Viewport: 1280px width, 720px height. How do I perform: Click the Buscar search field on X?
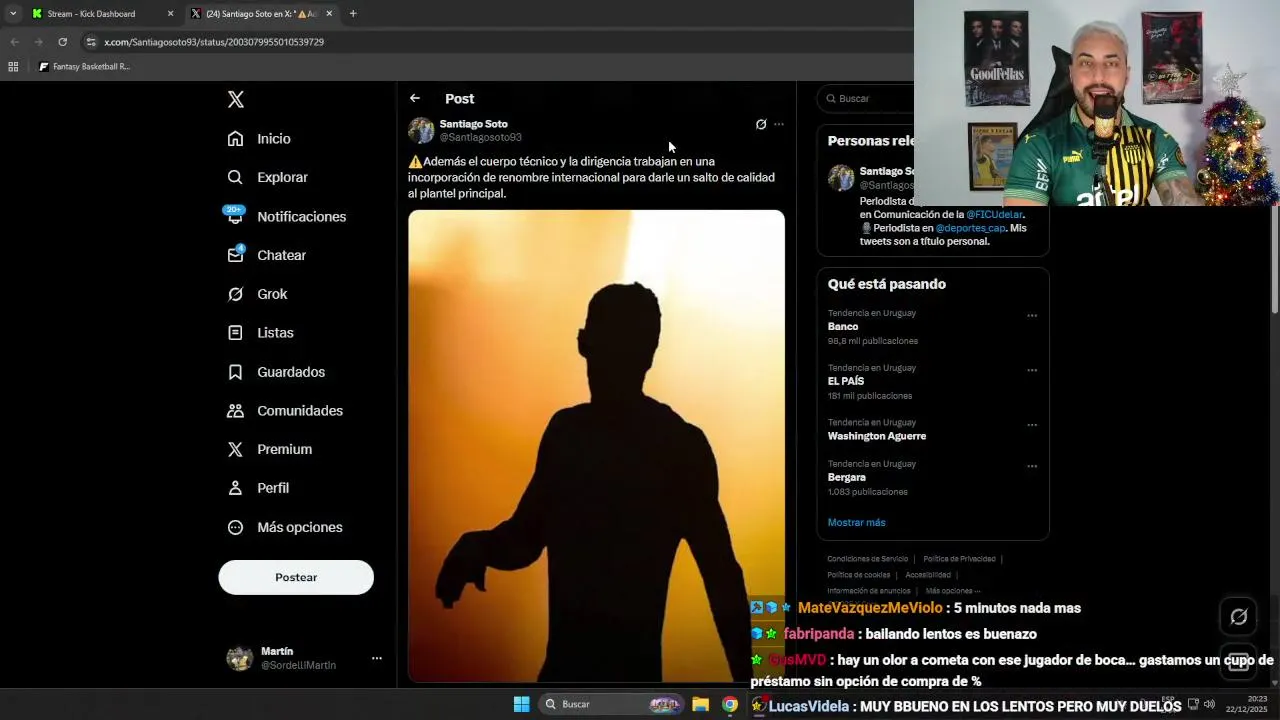(866, 98)
